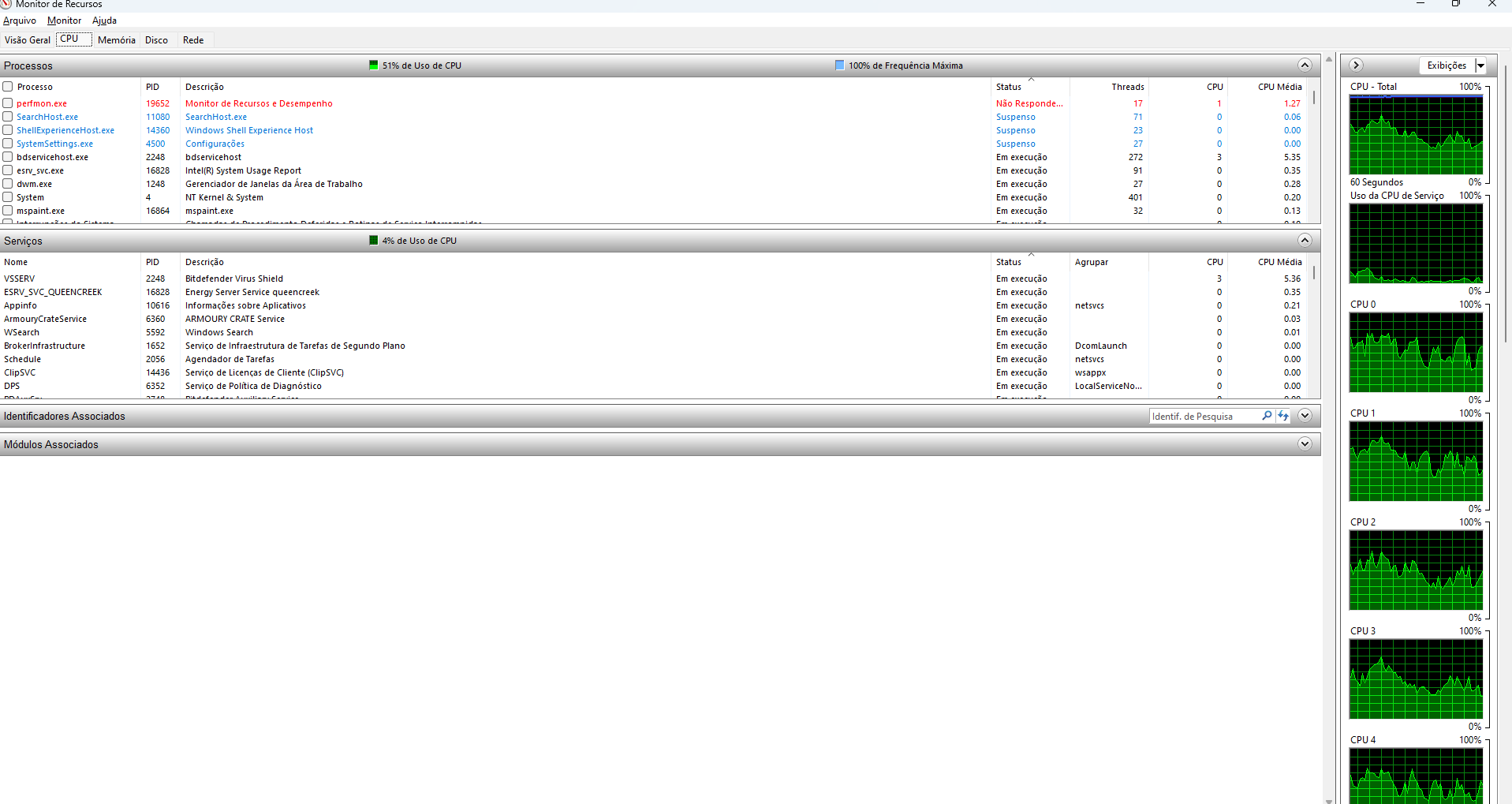
Task: Click the Uso da CPU de Serviço graph
Action: click(1416, 244)
